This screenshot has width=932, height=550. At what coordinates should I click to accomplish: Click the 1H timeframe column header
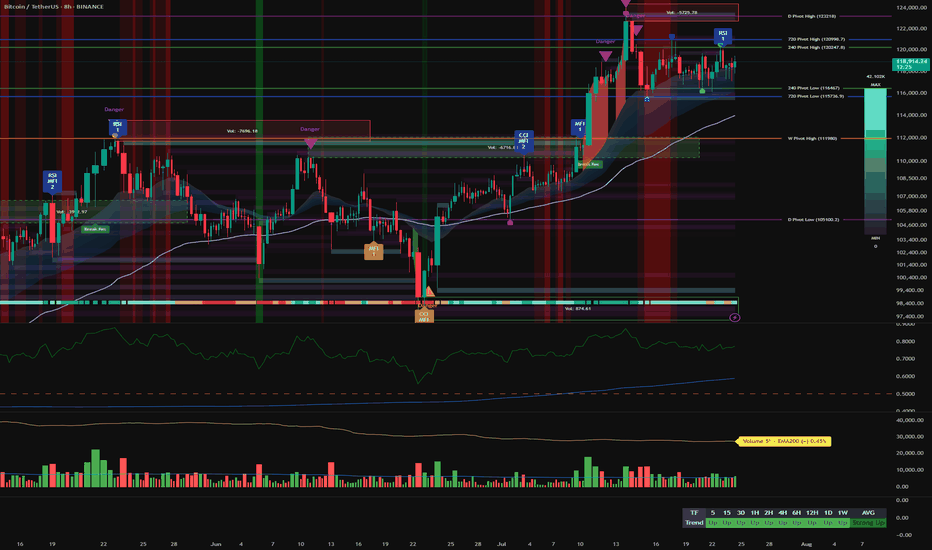755,513
